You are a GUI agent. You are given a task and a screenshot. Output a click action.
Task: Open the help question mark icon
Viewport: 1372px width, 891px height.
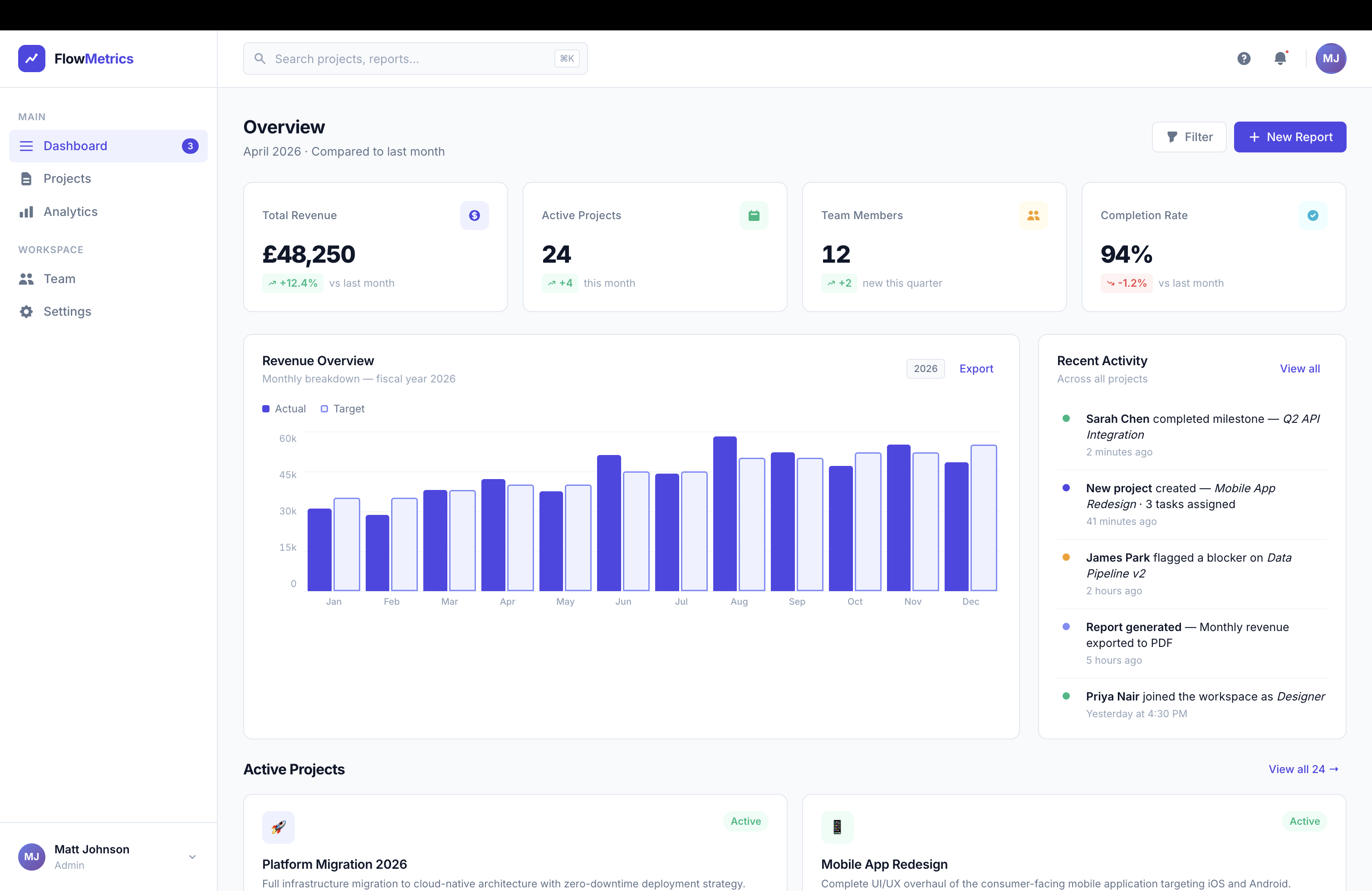(1244, 58)
